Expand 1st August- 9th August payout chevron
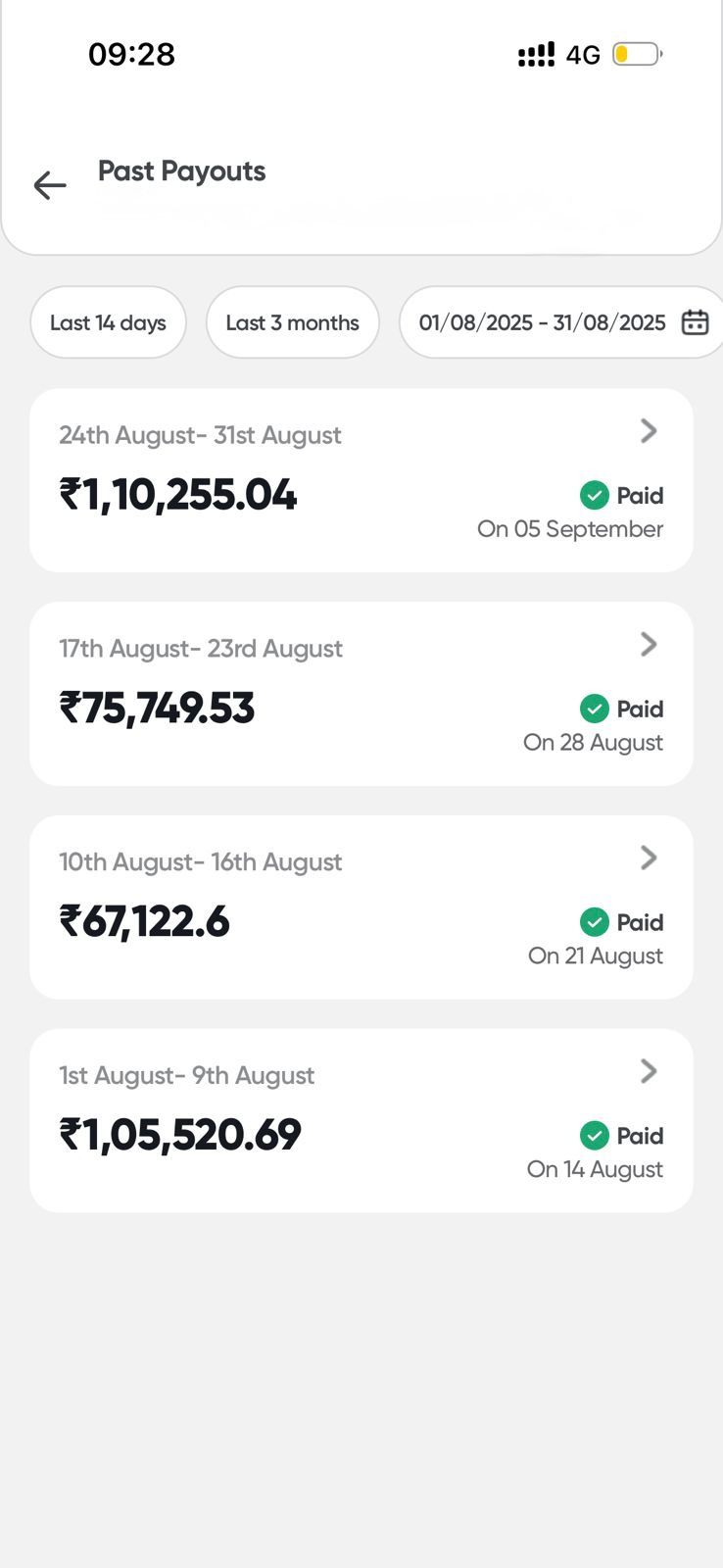723x1568 pixels. click(x=649, y=1071)
